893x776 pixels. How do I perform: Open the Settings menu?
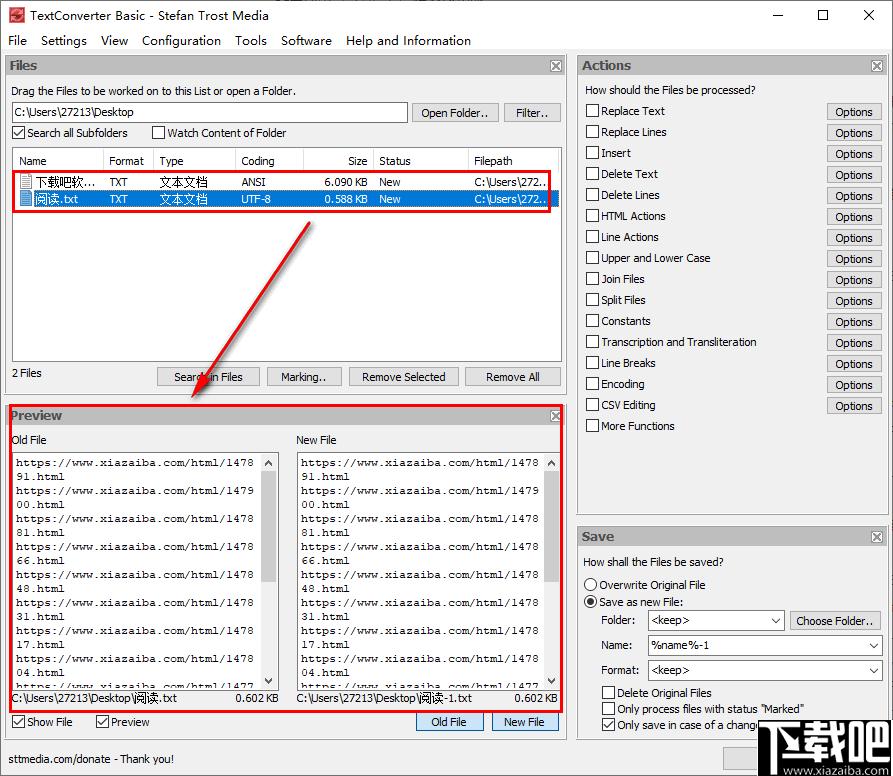point(64,40)
